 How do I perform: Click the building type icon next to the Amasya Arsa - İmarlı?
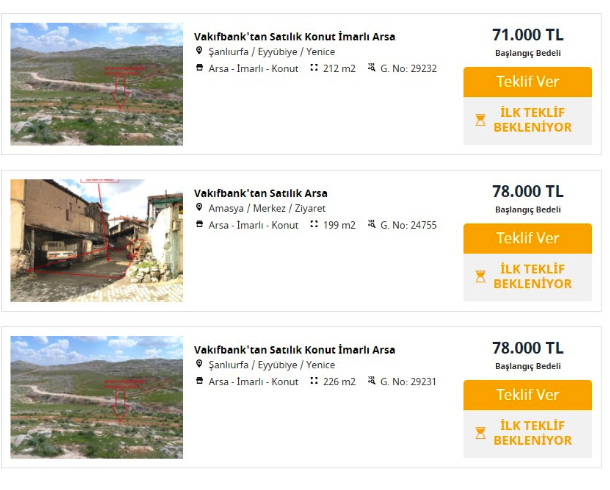coord(200,225)
